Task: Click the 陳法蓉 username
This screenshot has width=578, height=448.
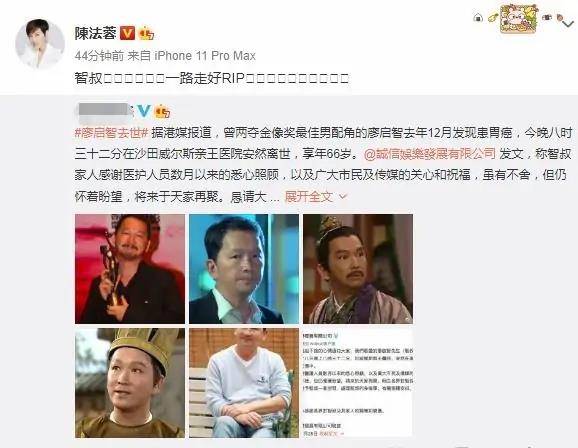Action: pos(95,33)
